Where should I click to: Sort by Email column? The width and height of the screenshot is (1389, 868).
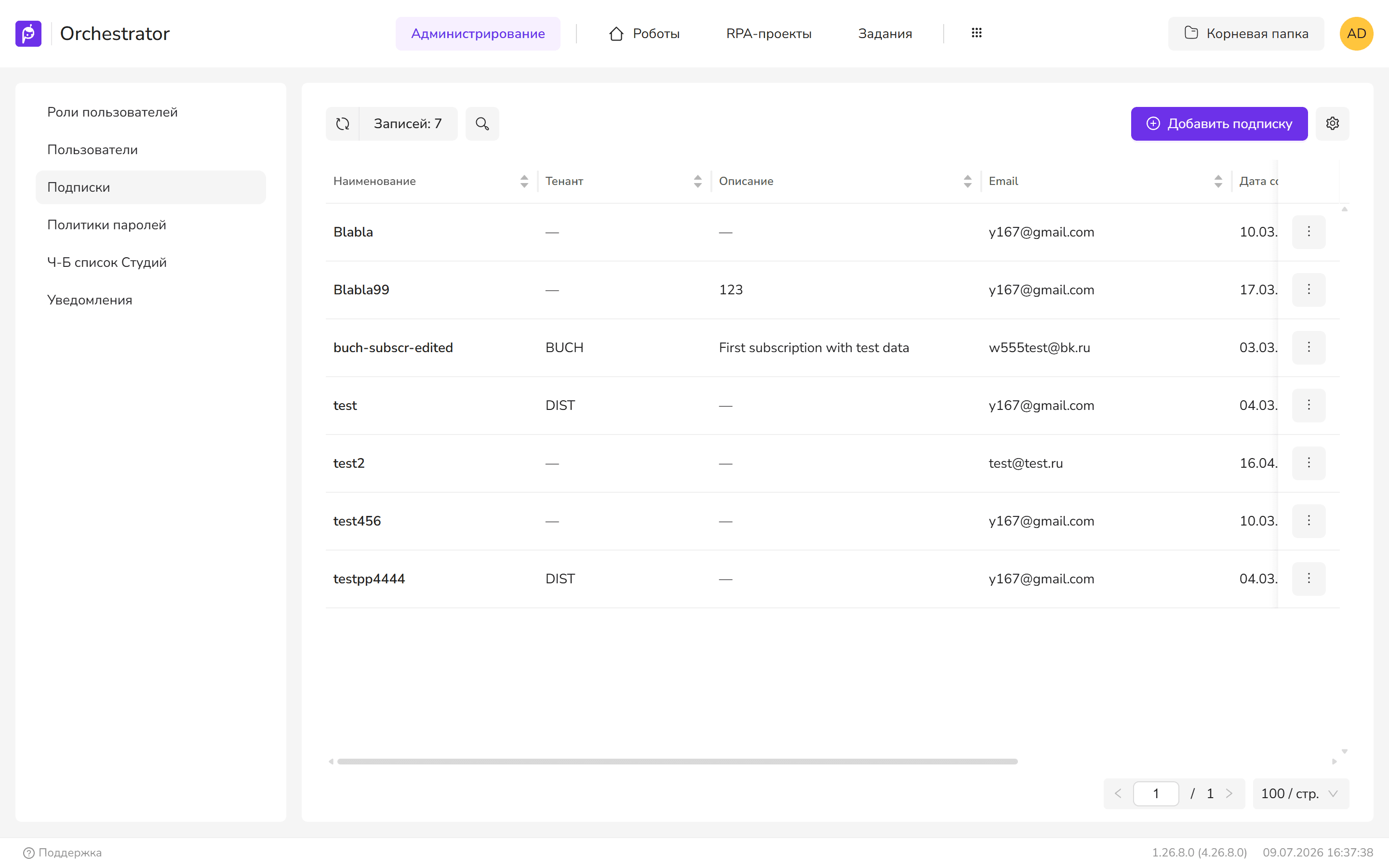click(1218, 182)
